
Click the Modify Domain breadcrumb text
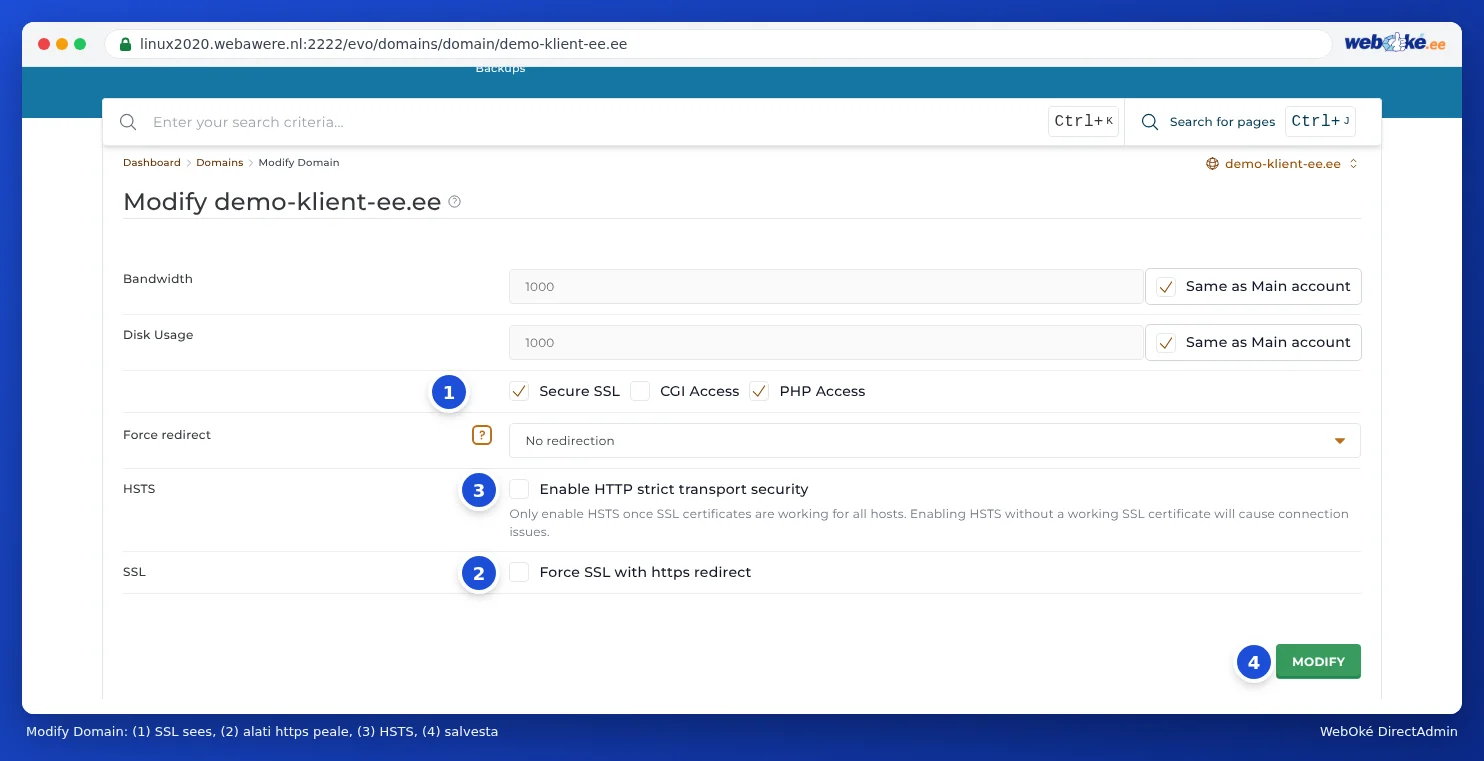299,162
